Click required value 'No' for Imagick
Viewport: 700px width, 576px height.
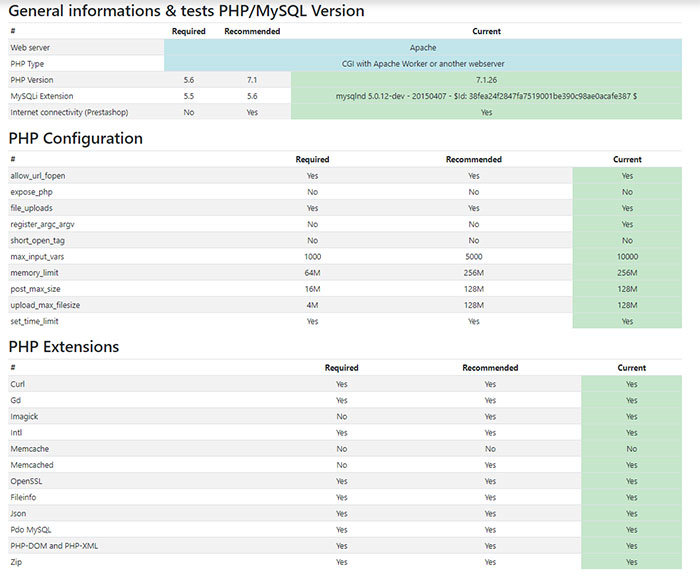click(x=342, y=417)
